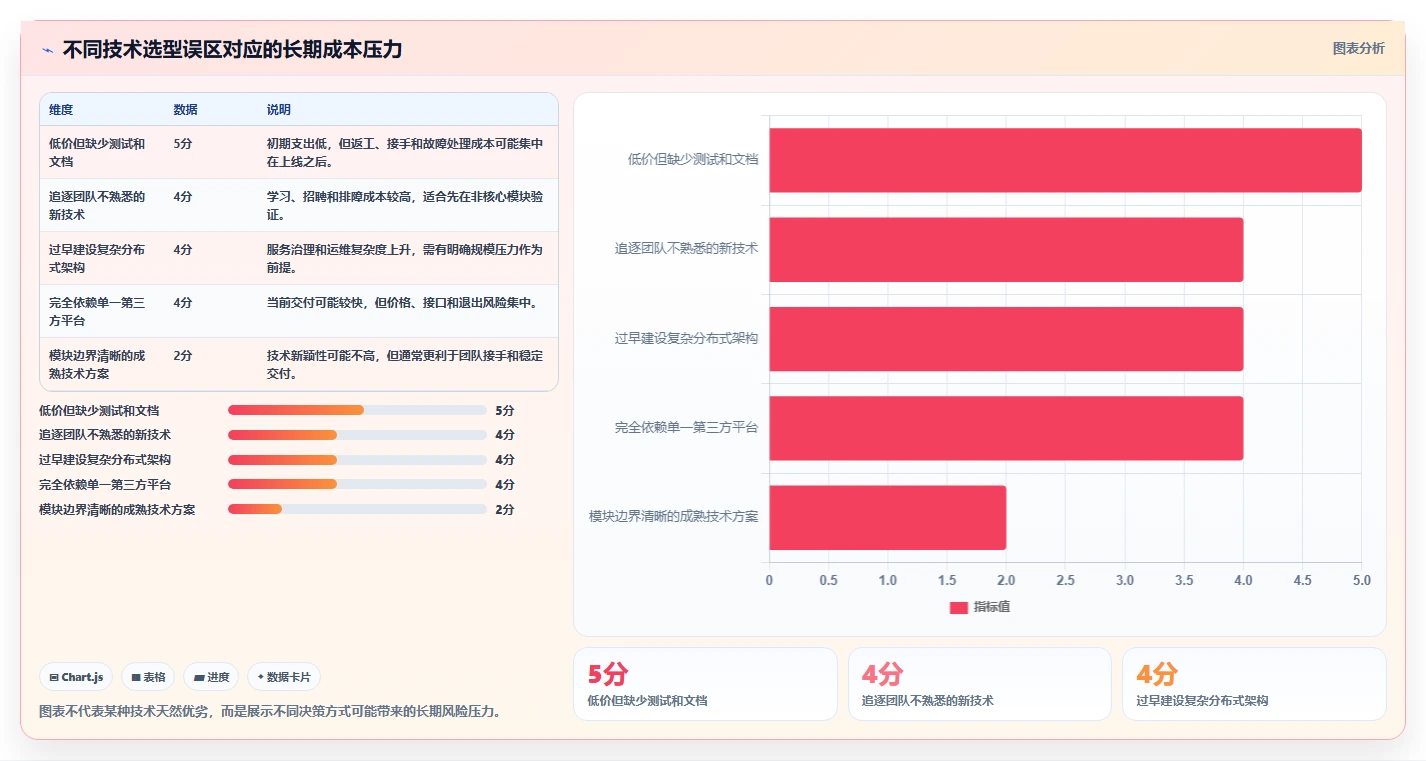The image size is (1426, 761).
Task: Click the 进度 chip
Action: [x=211, y=677]
